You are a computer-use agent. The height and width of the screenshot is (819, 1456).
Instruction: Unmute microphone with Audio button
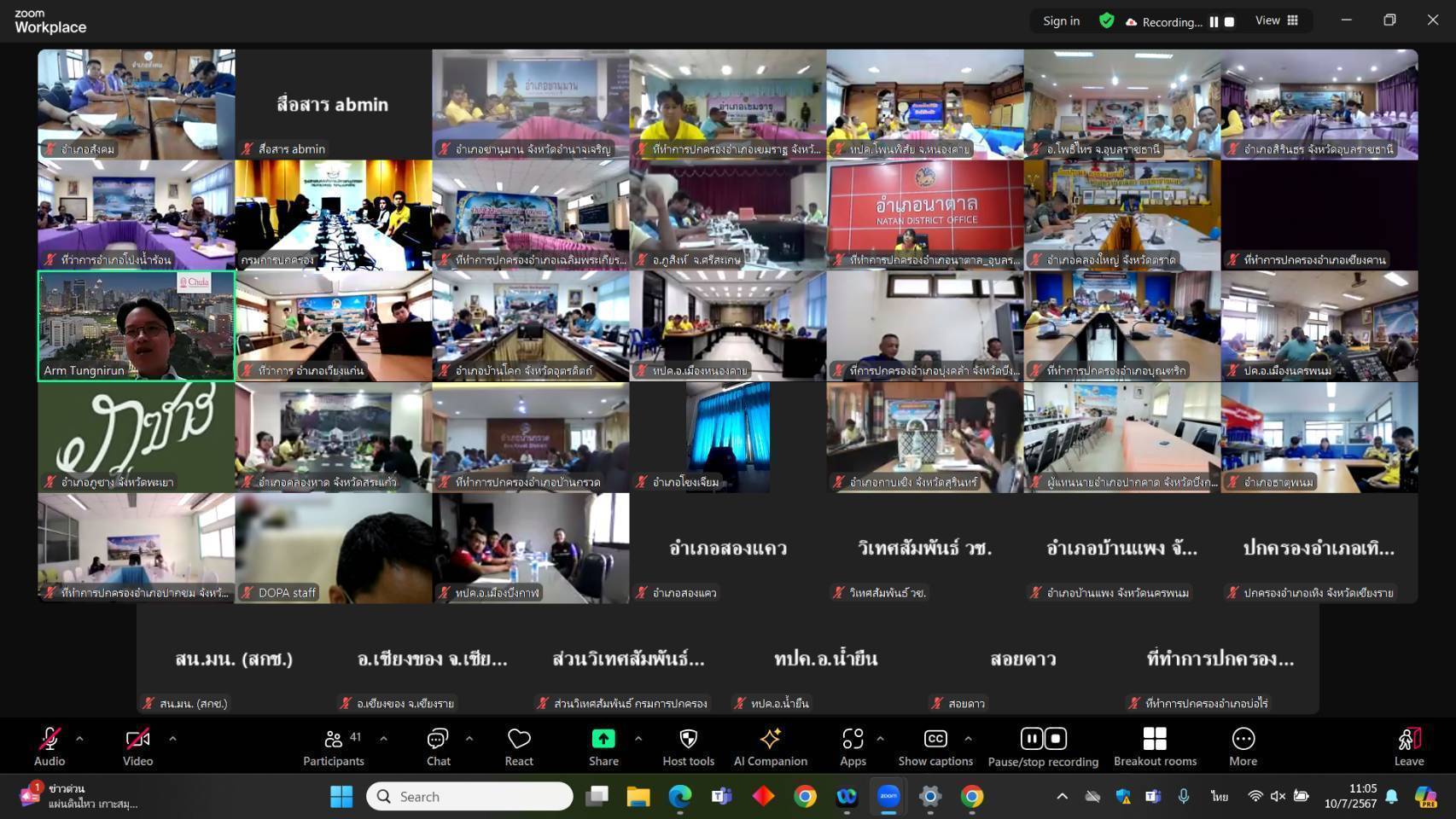50,746
